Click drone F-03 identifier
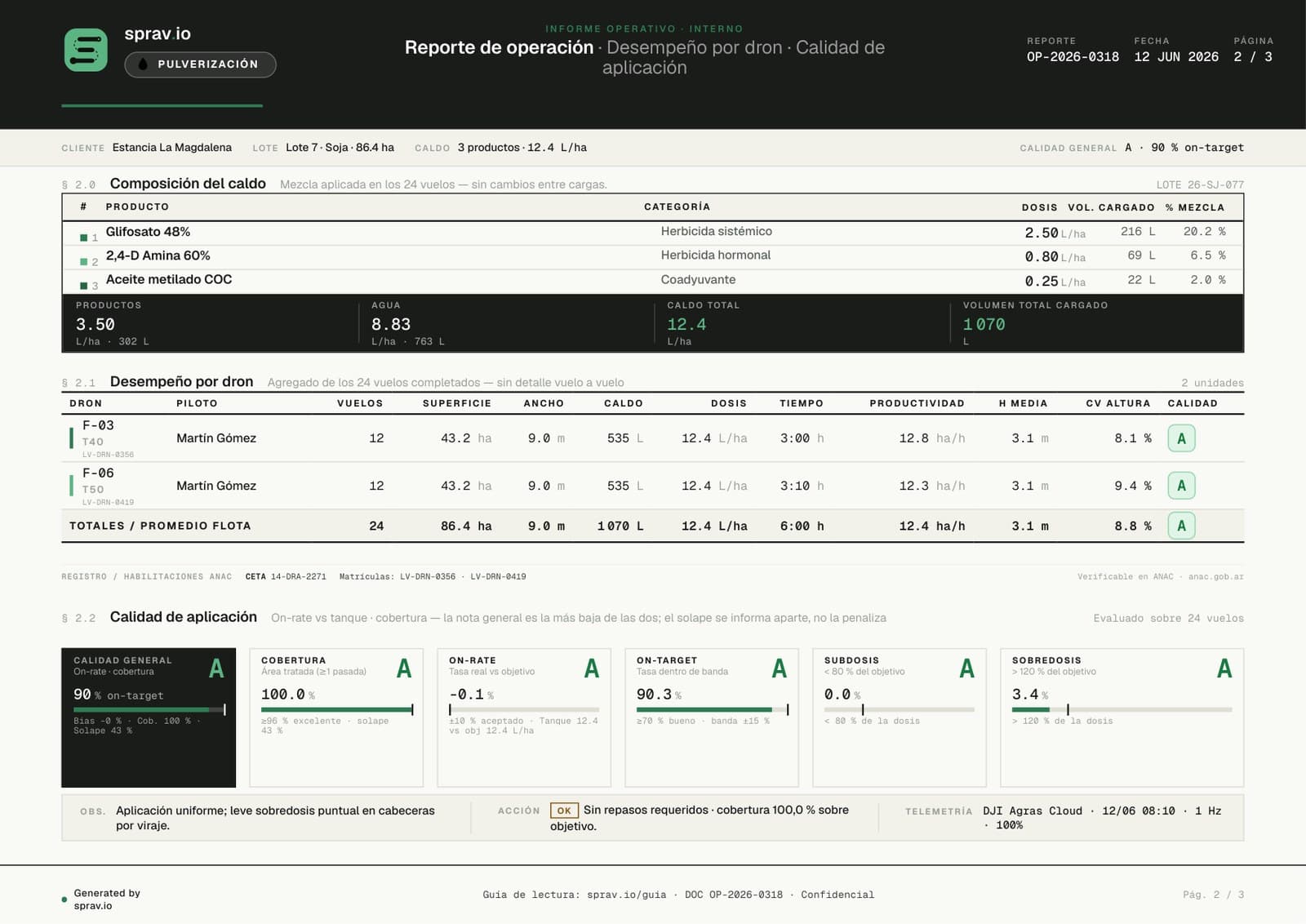1306x924 pixels. (98, 425)
